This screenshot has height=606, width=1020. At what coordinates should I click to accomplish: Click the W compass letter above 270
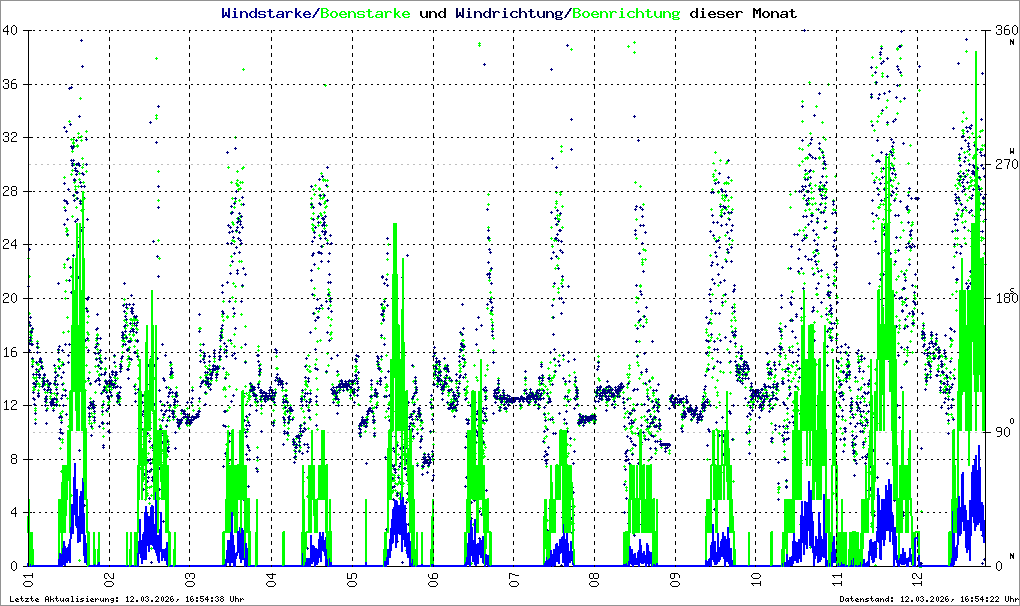click(x=1012, y=150)
